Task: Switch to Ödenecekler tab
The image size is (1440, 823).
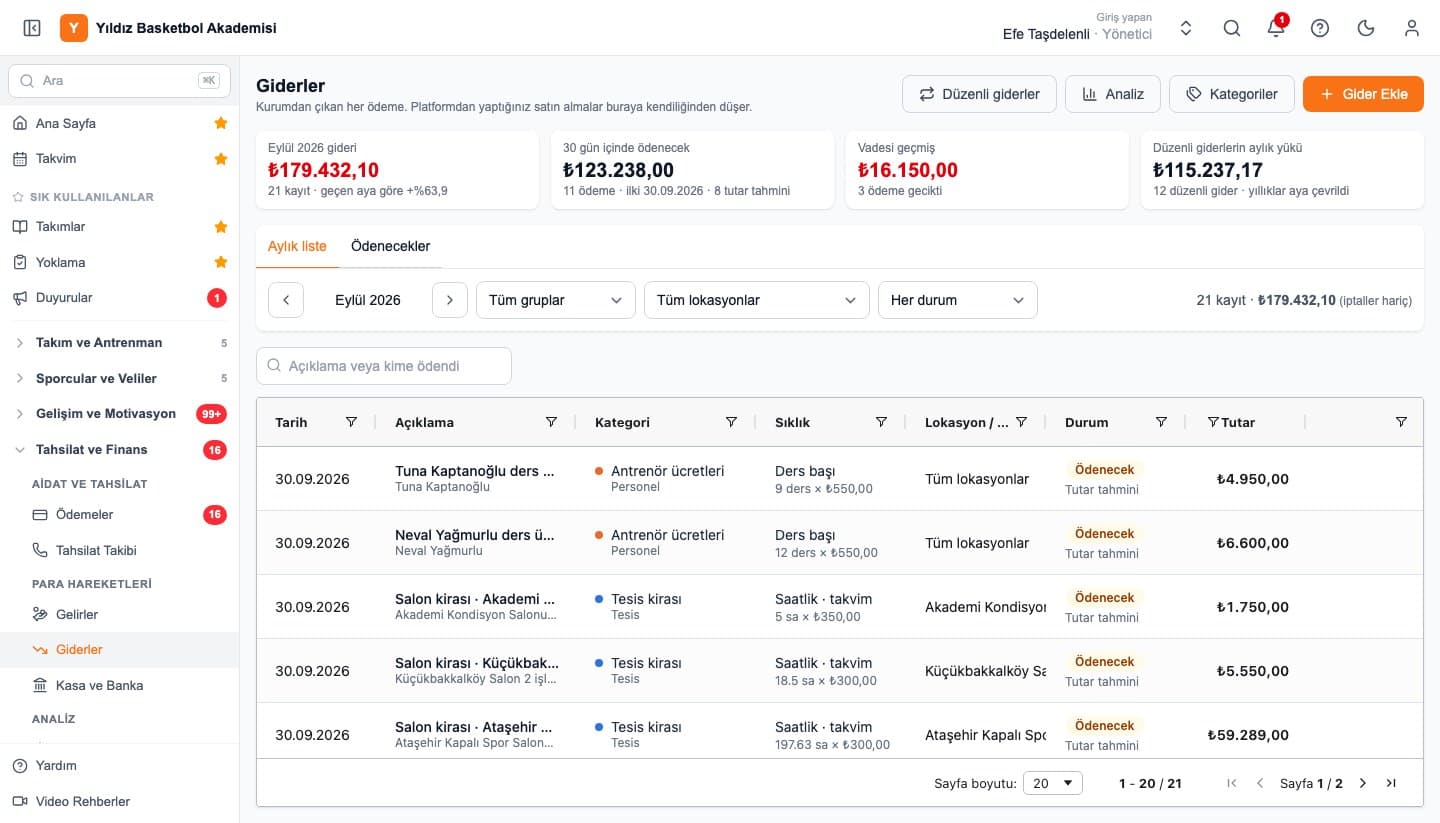Action: [x=390, y=246]
